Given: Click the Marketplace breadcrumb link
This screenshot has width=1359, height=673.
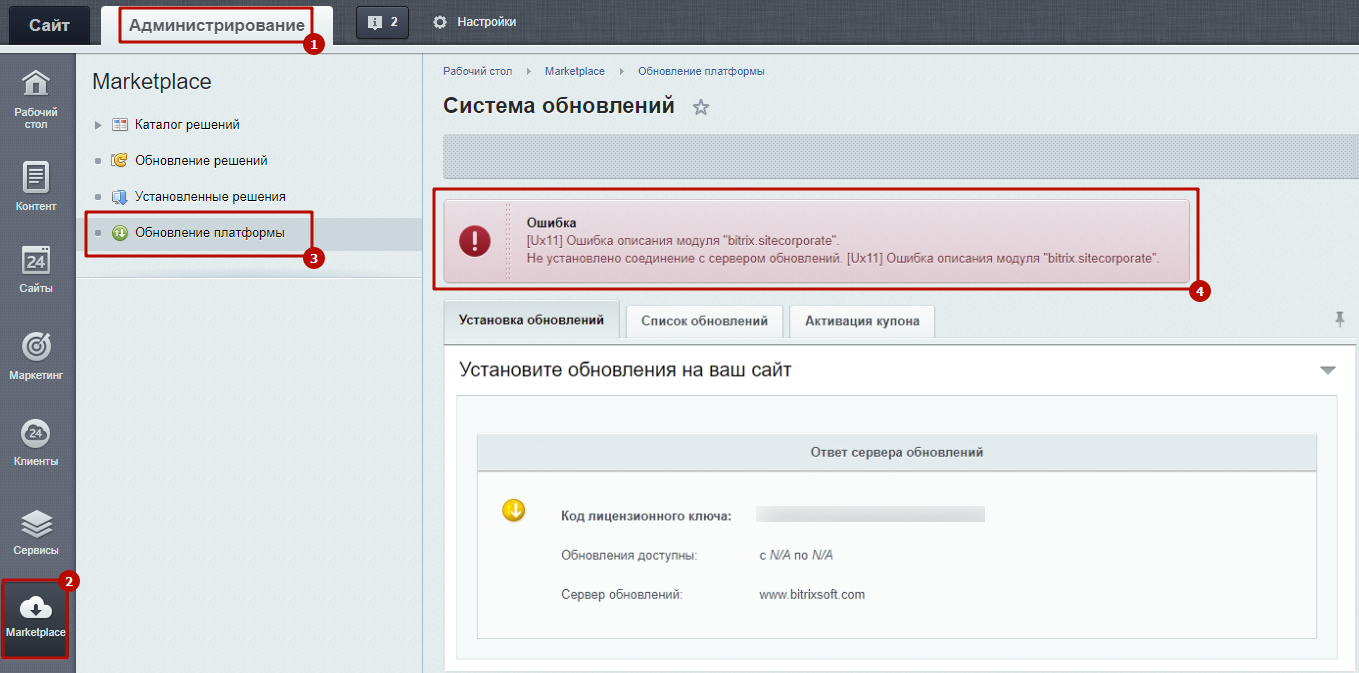Looking at the screenshot, I should 575,71.
